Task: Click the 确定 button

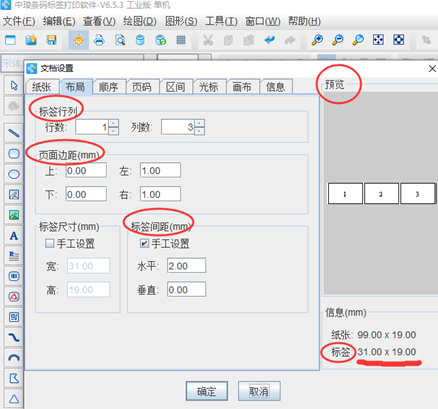Action: pos(207,391)
